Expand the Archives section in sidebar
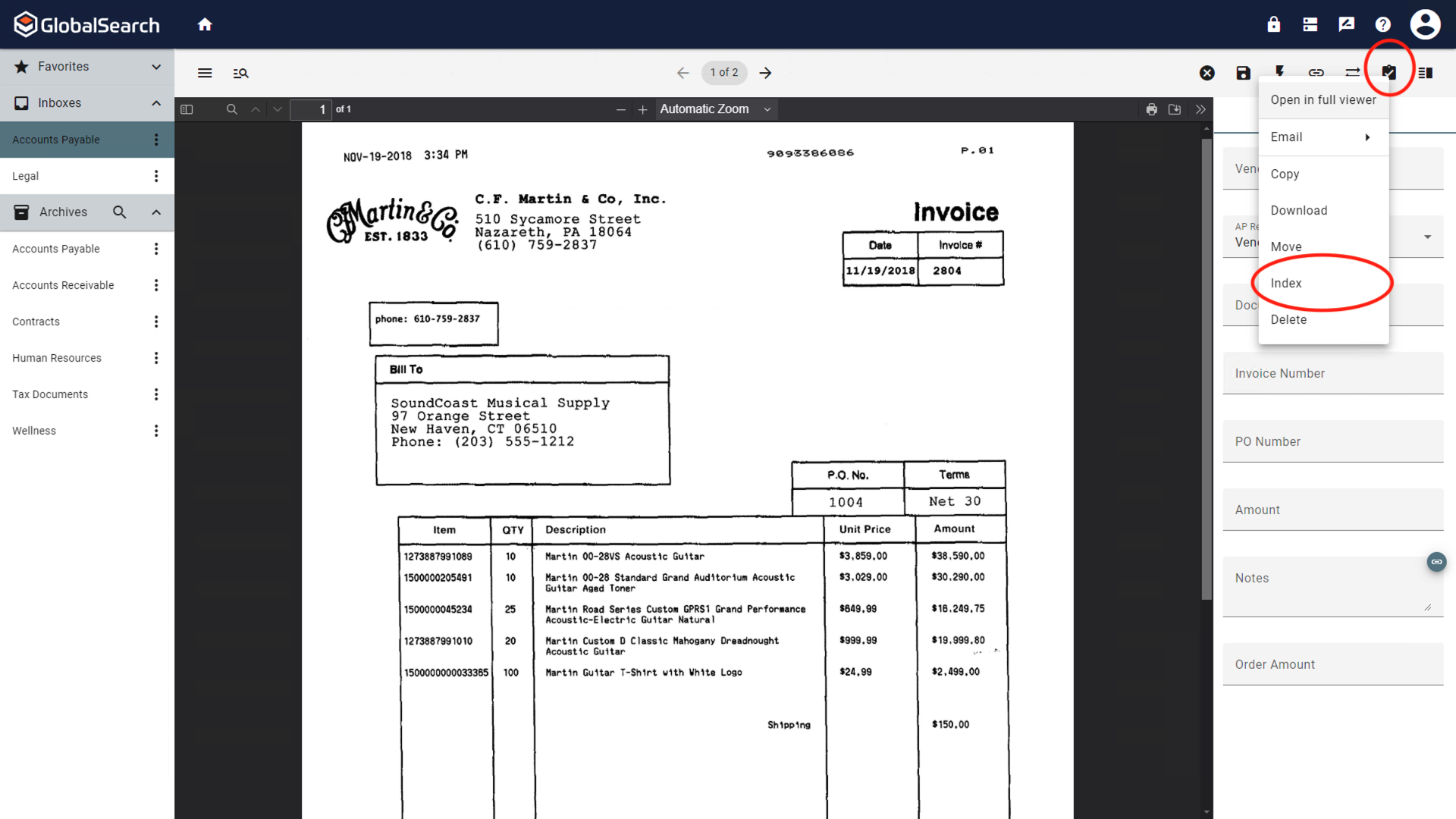Viewport: 1456px width, 819px height. pyautogui.click(x=155, y=211)
